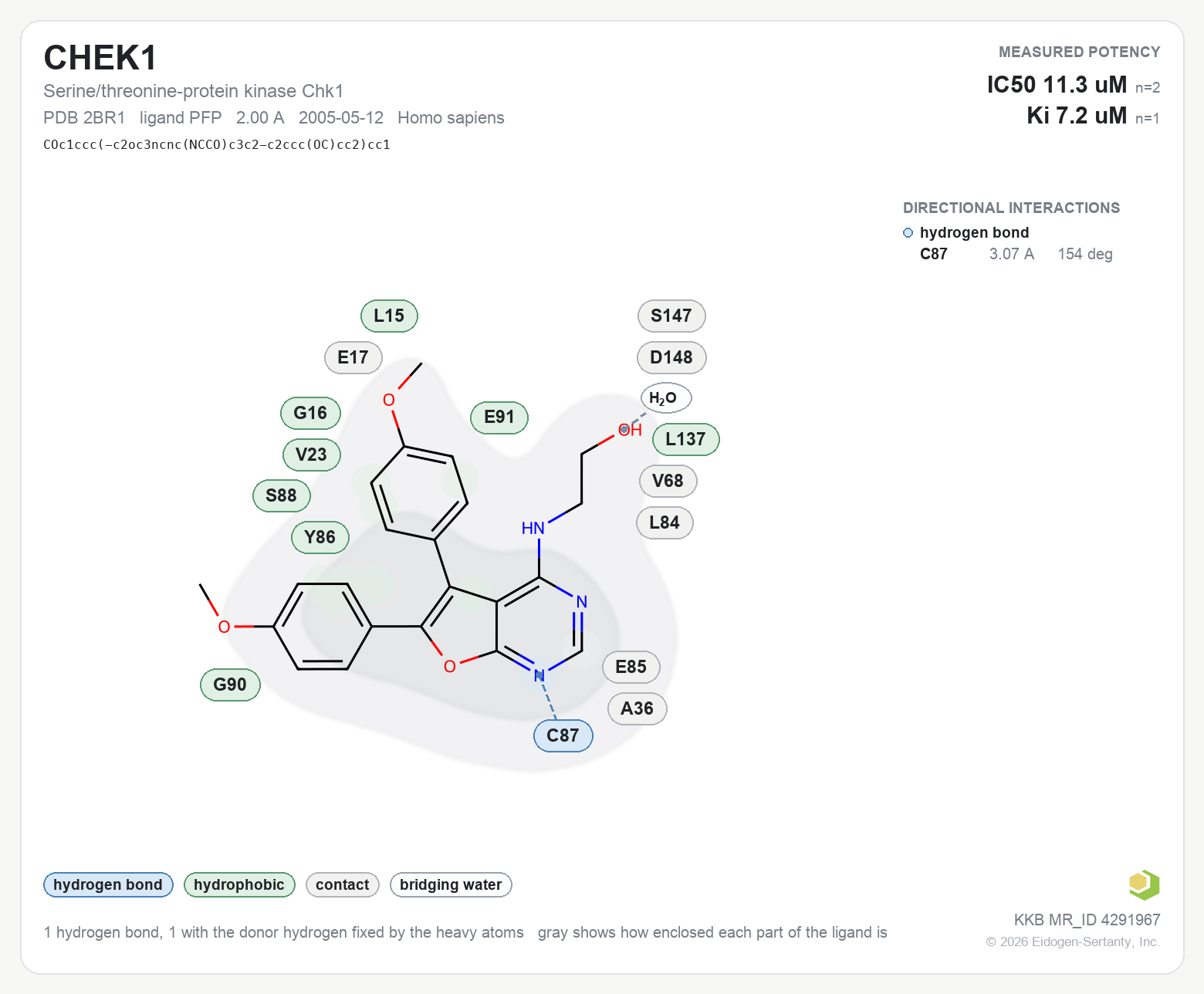Image resolution: width=1204 pixels, height=994 pixels.
Task: Click the 2.00 A resolution value
Action: [260, 118]
